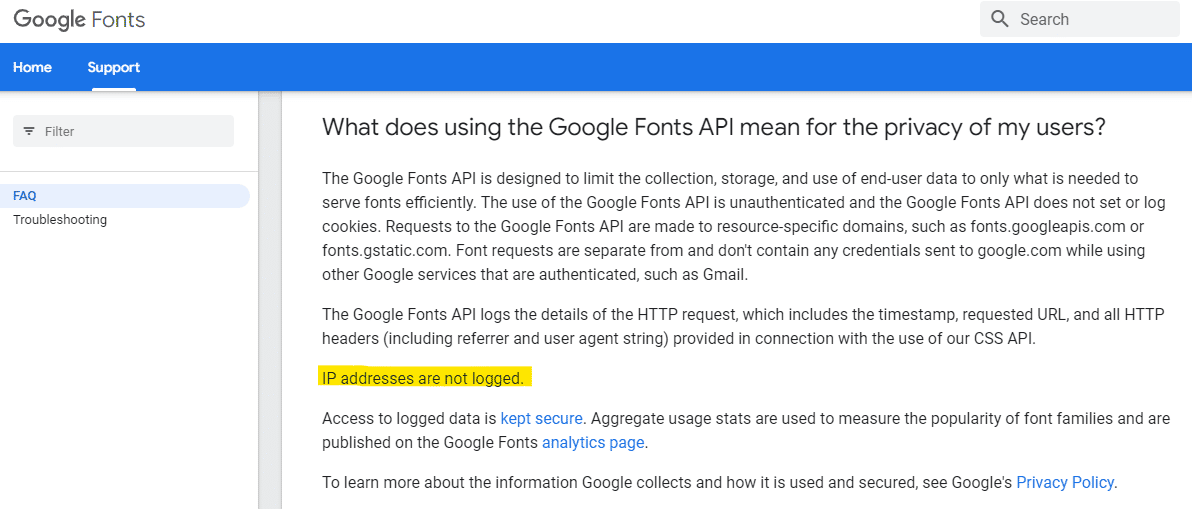Image resolution: width=1192 pixels, height=509 pixels.
Task: Follow the "kept secure" link
Action: pos(541,418)
